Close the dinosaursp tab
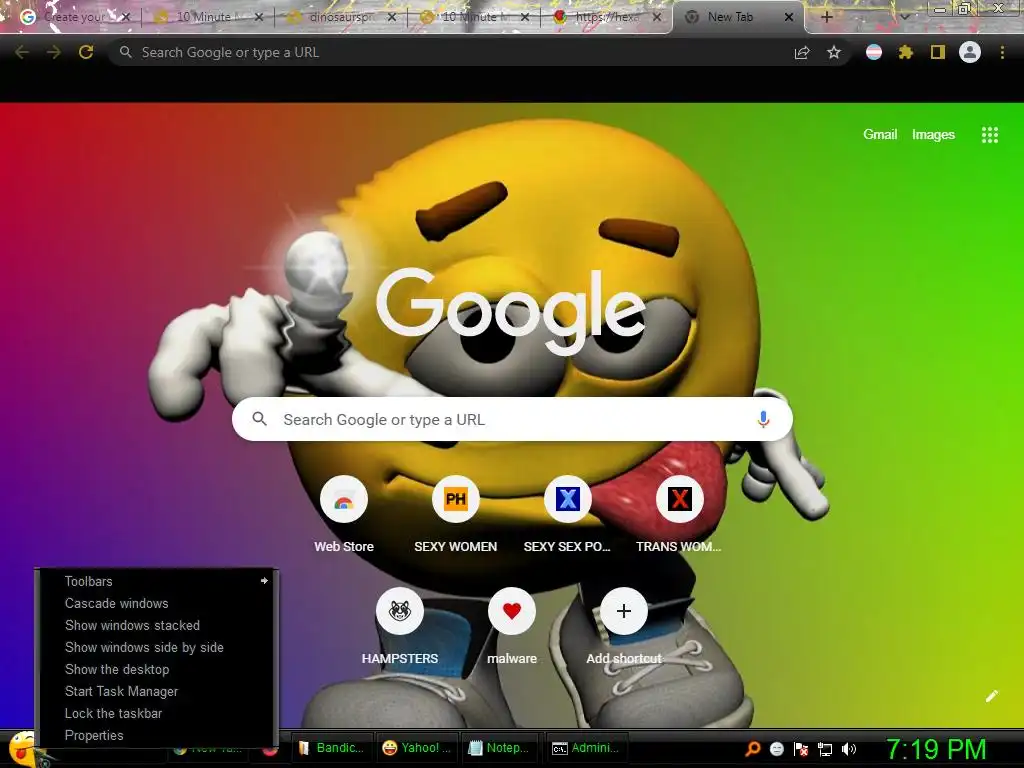 (x=391, y=17)
